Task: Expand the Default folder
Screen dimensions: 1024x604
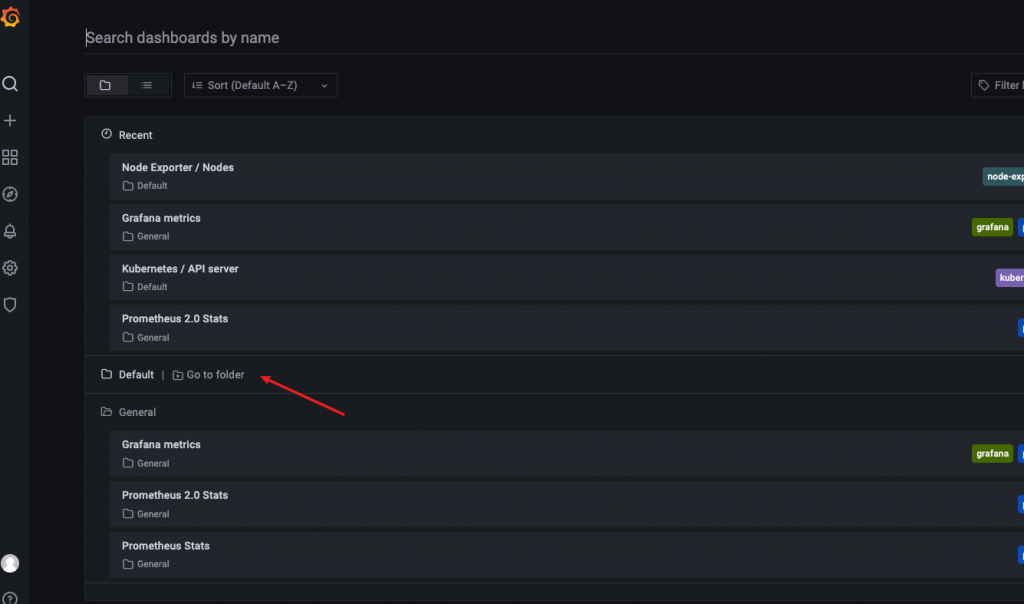Action: click(136, 374)
